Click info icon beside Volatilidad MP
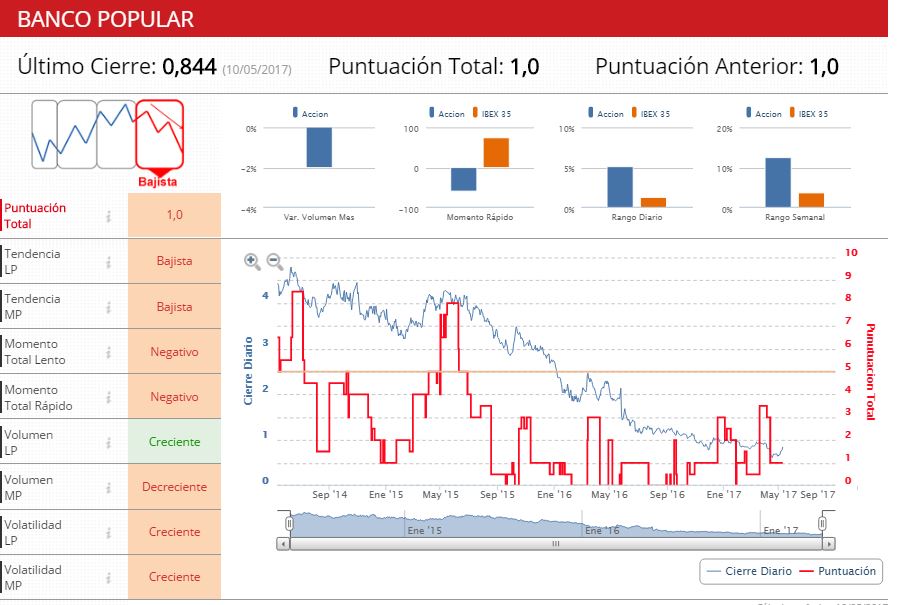This screenshot has height=605, width=898. (108, 578)
